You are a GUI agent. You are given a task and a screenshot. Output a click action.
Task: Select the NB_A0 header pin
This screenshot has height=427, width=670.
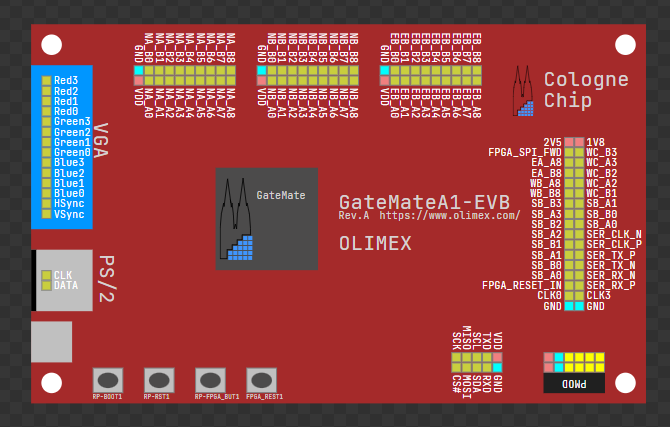tap(272, 80)
